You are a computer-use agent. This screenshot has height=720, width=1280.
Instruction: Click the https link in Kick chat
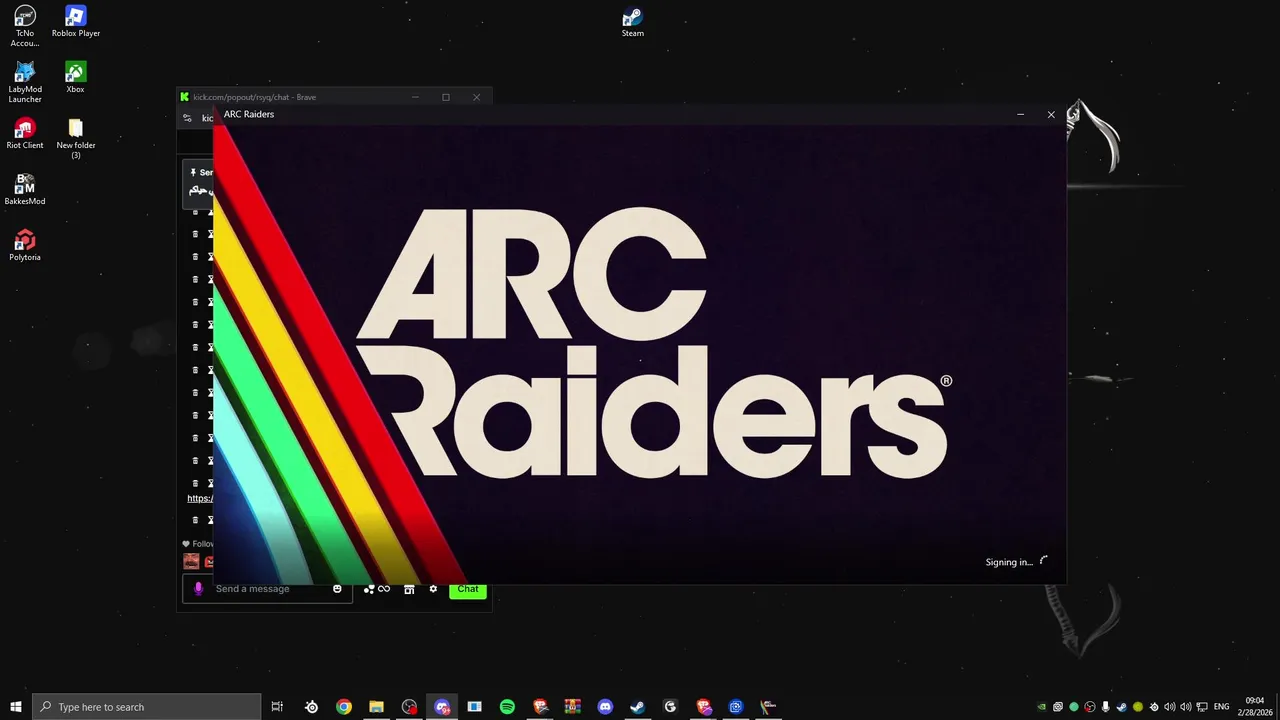(x=200, y=498)
